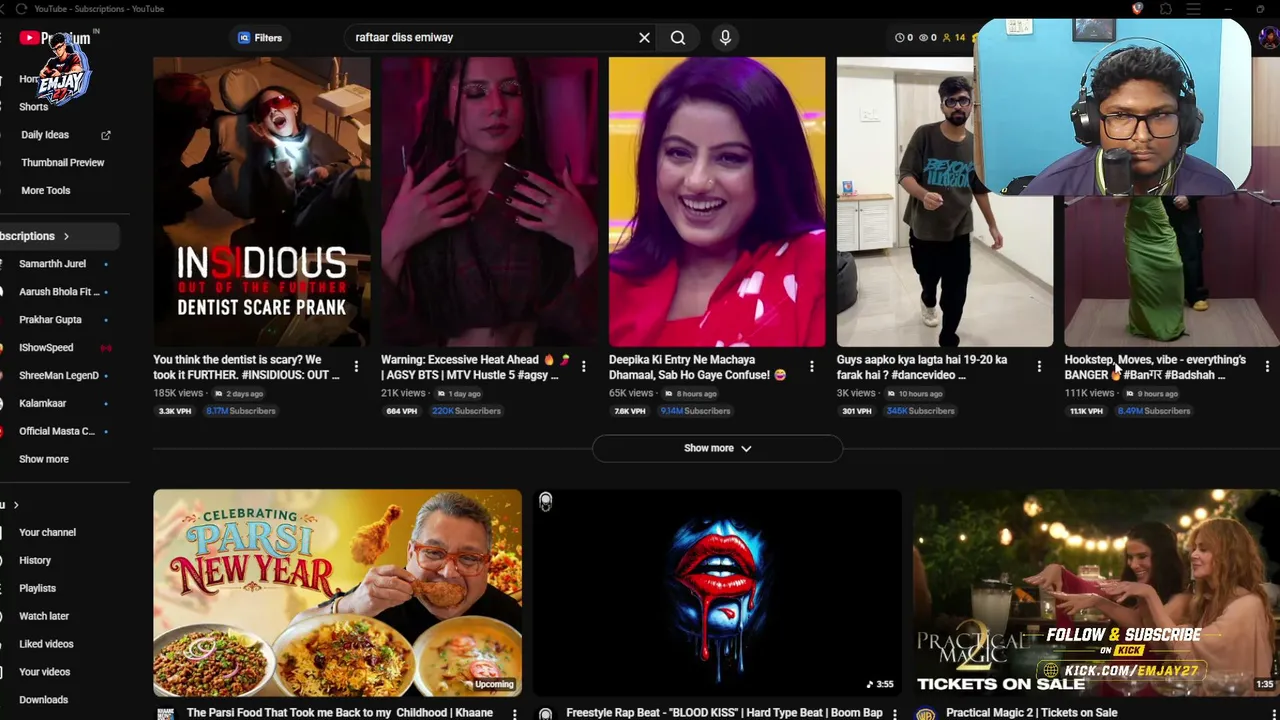Open more options for 'Guys aapko kya lagta' short

coord(1040,367)
